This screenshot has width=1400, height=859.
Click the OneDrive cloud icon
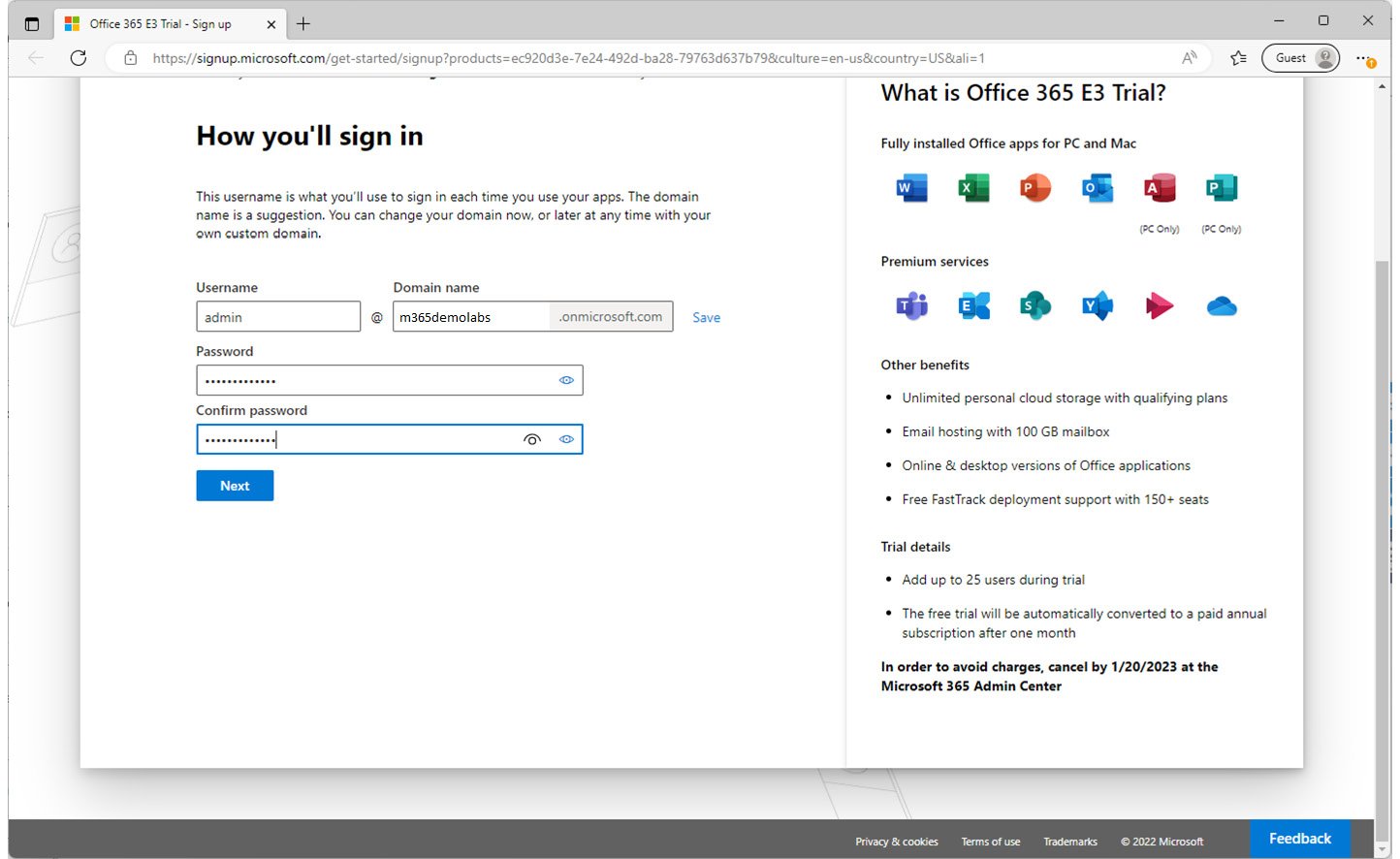pyautogui.click(x=1222, y=306)
